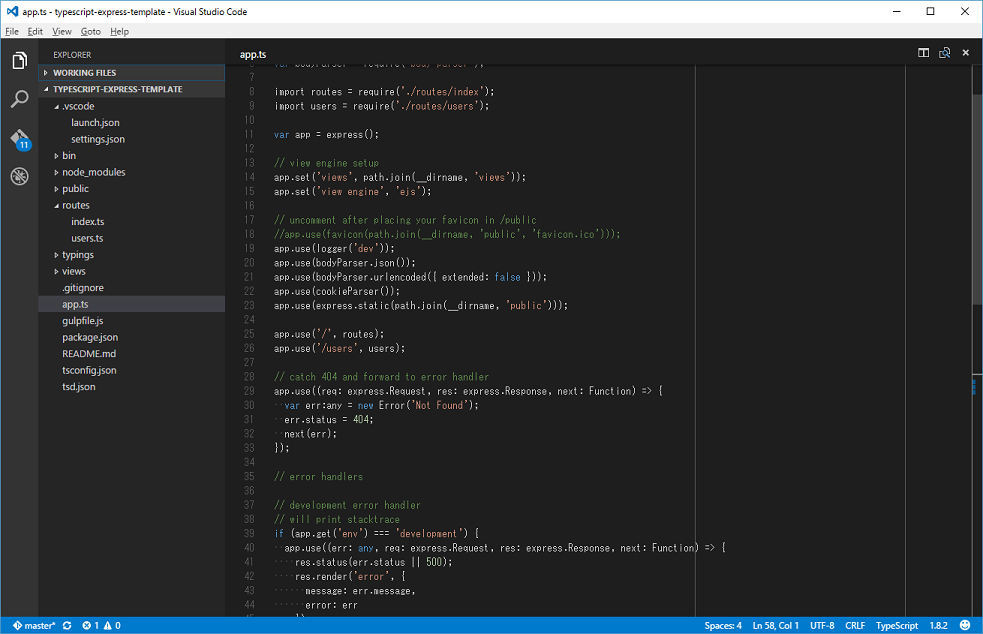Change the UTF-8 file encoding
This screenshot has width=983, height=634.
tap(822, 625)
